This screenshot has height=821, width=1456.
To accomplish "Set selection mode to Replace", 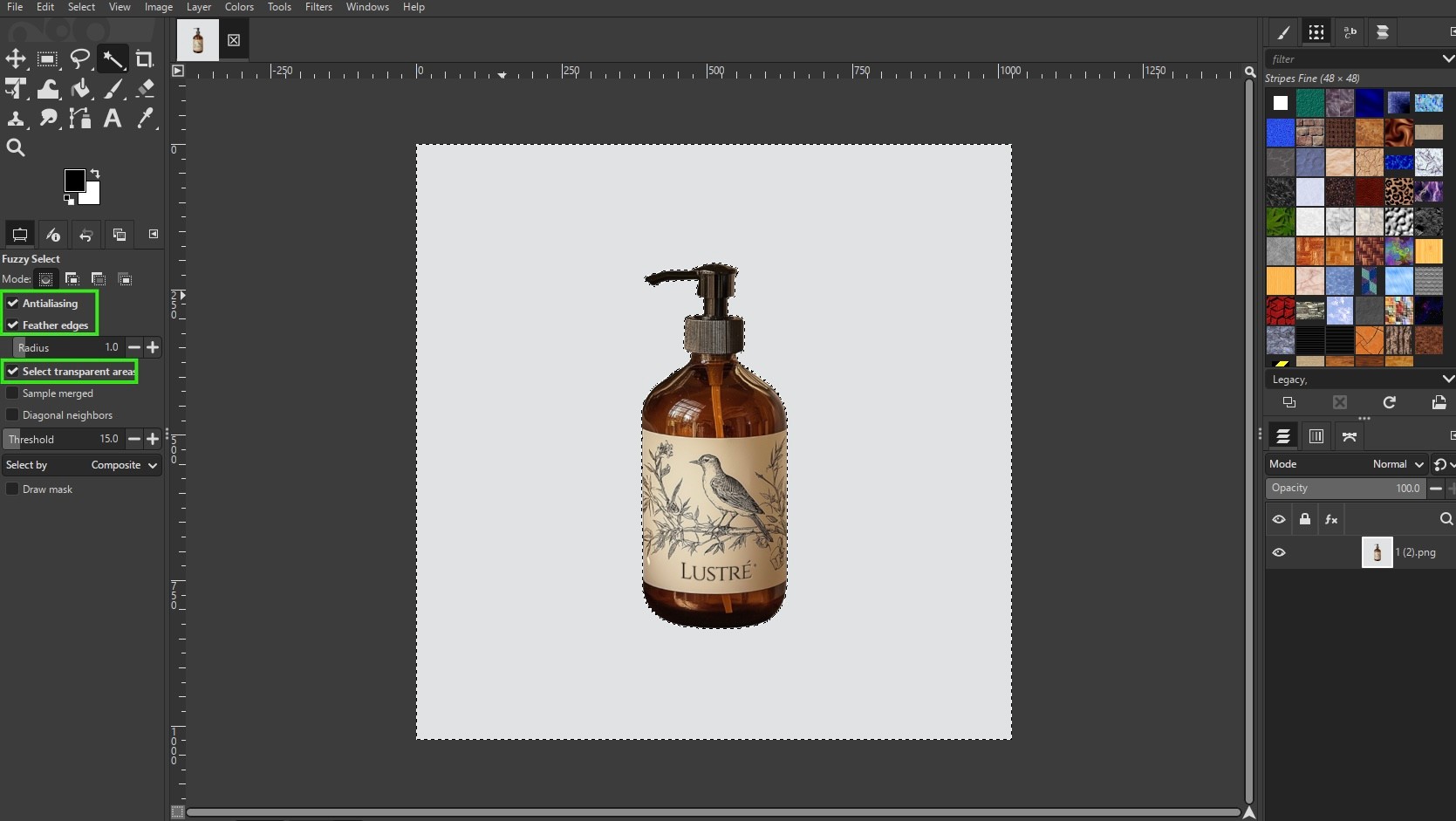I will coord(45,279).
